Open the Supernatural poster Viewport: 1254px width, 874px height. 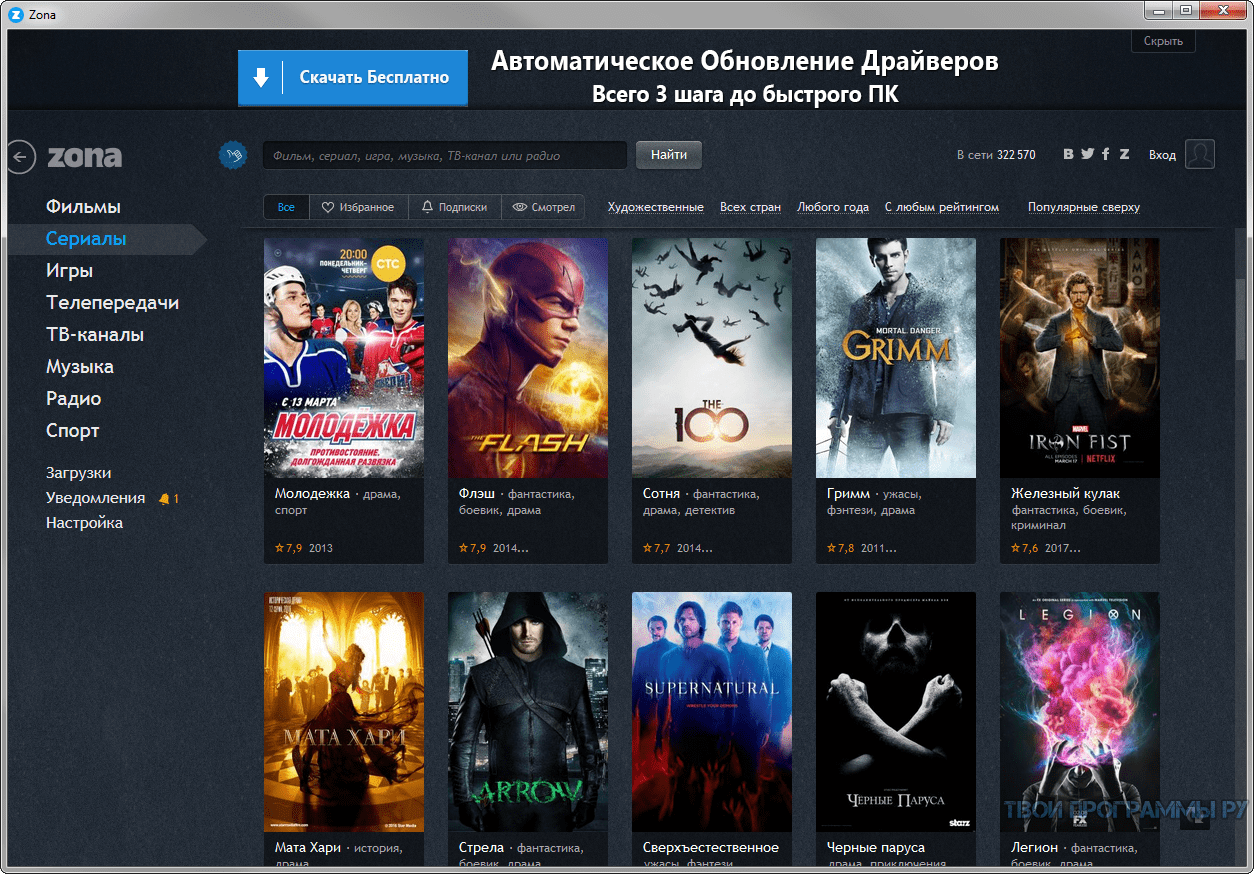(712, 712)
